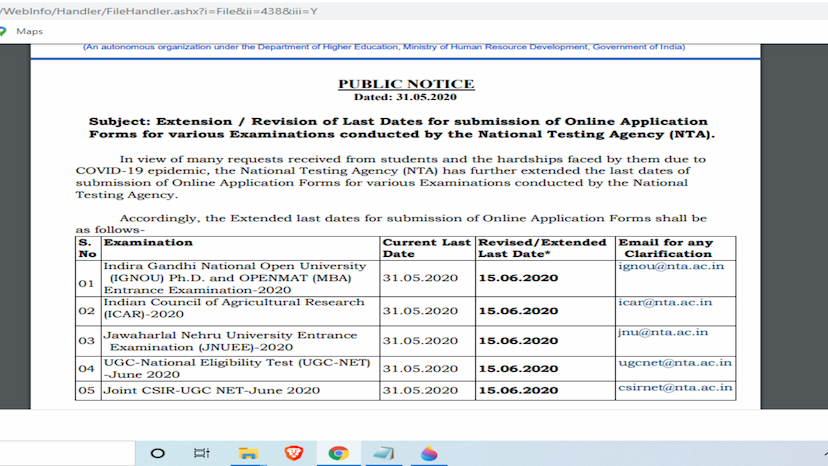Screen dimensions: 828x466
Task: Open the grey app icon right of Chrome
Action: point(384,453)
